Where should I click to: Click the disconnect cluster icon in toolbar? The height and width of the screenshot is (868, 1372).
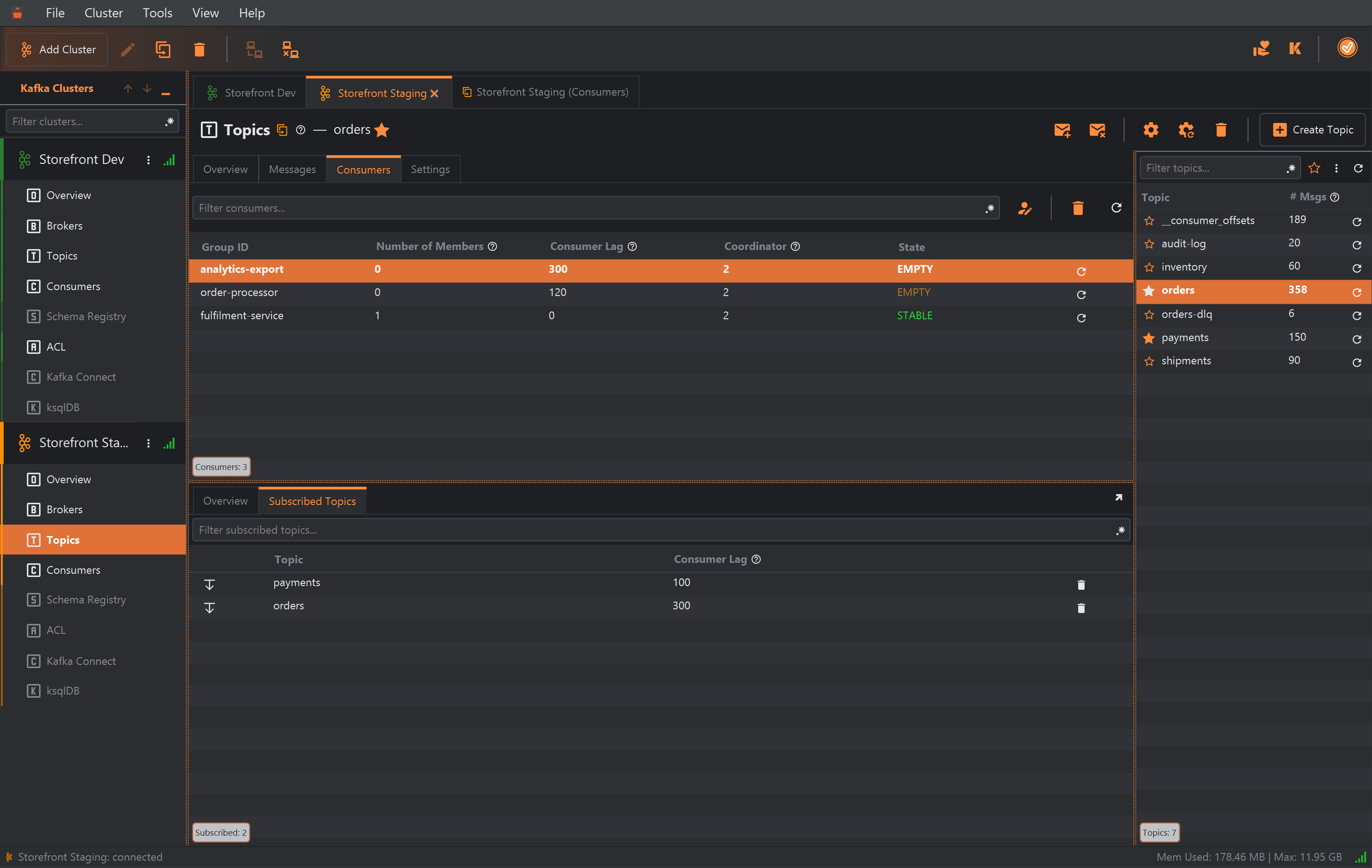tap(291, 50)
